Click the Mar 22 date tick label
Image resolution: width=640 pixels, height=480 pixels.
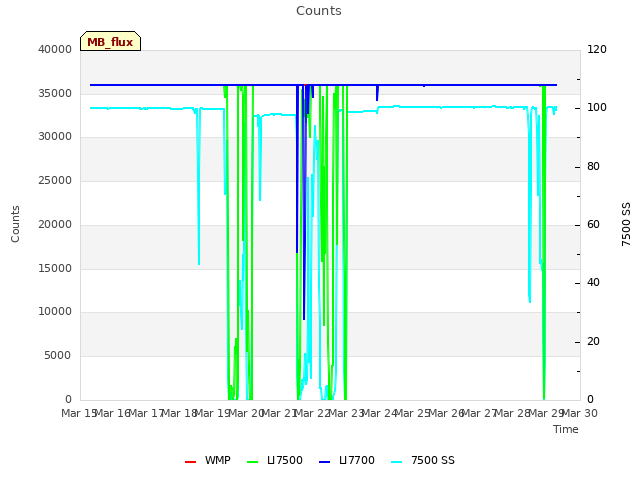coord(313,413)
